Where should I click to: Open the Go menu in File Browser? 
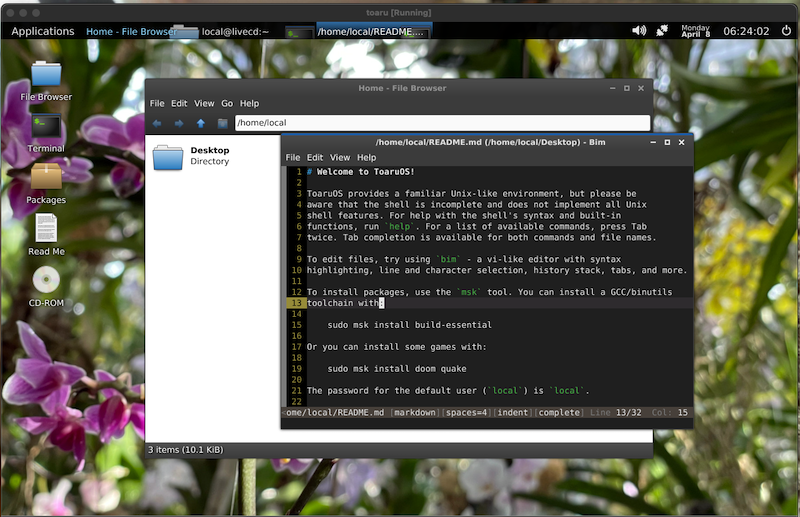pyautogui.click(x=227, y=103)
